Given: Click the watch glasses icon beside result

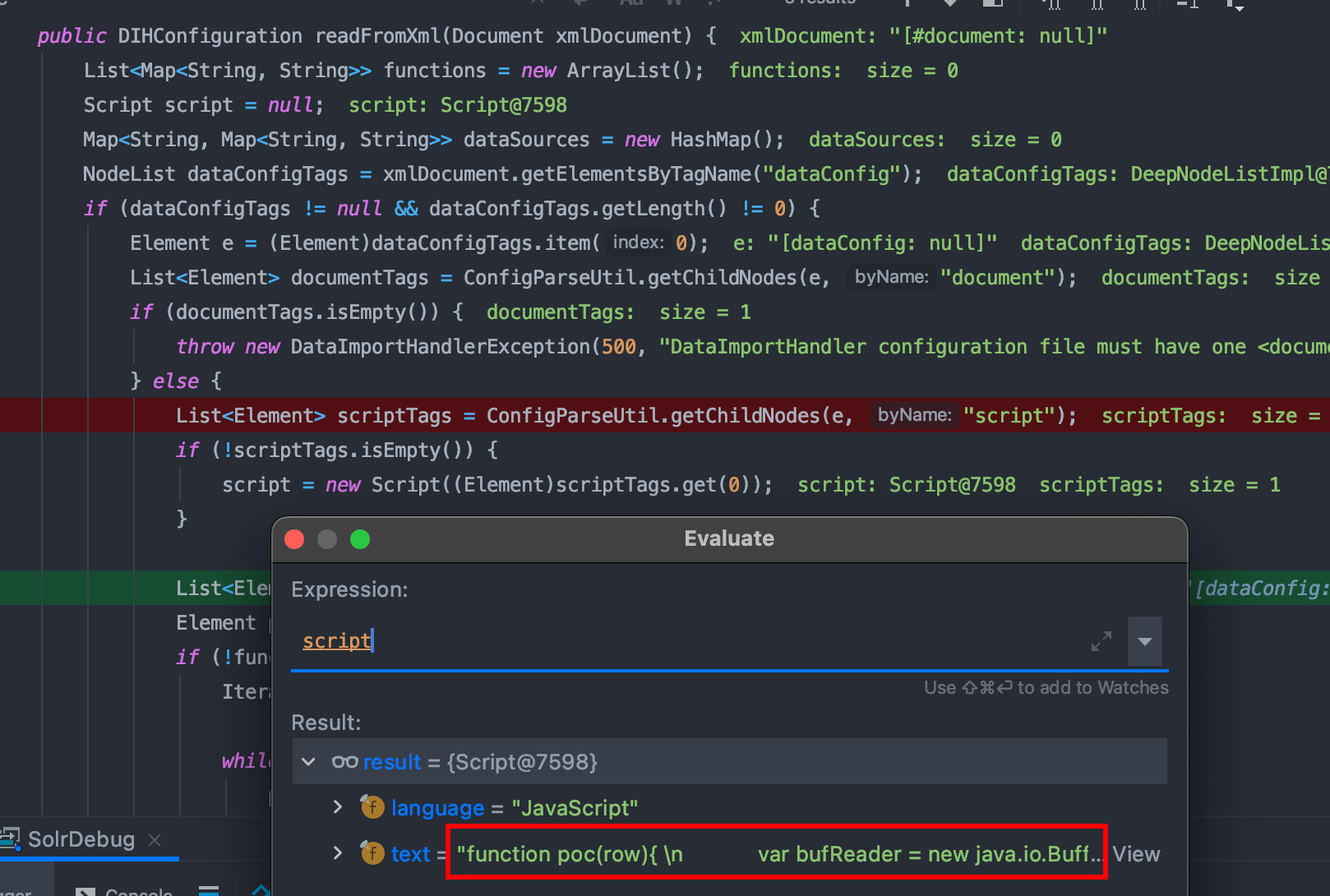Looking at the screenshot, I should (344, 762).
